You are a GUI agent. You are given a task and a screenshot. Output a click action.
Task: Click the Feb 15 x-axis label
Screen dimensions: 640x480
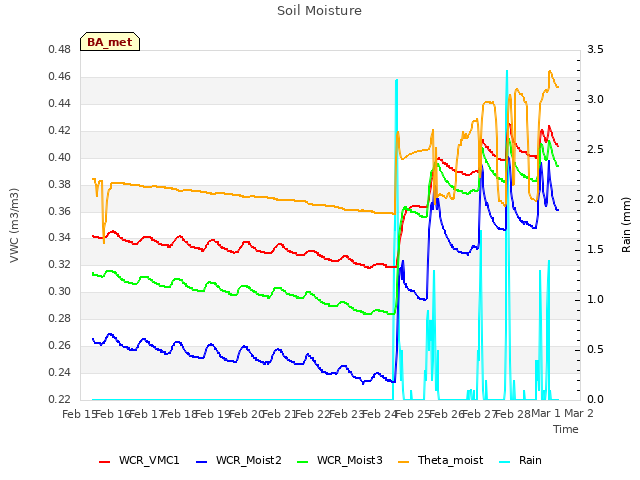(x=78, y=414)
